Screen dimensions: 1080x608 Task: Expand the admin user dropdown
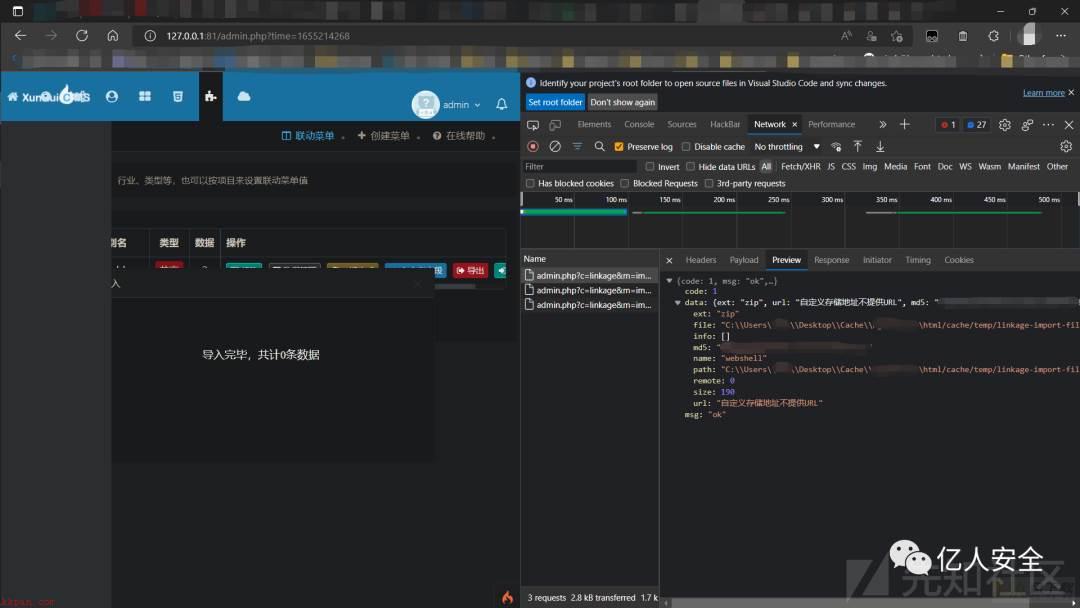coord(461,105)
